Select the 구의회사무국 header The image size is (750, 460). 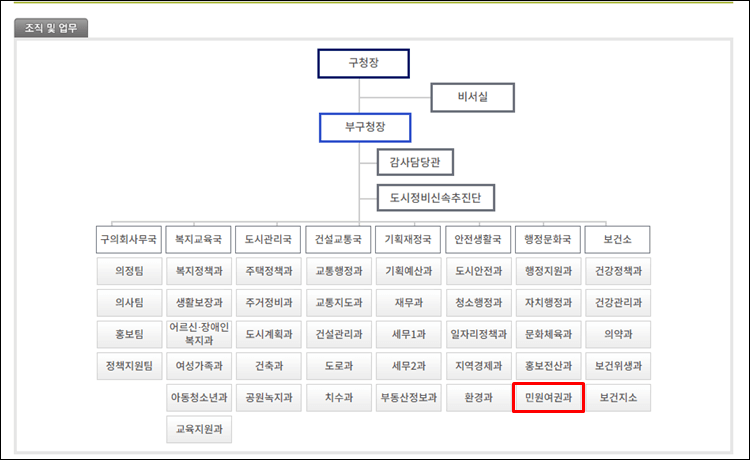[129, 240]
